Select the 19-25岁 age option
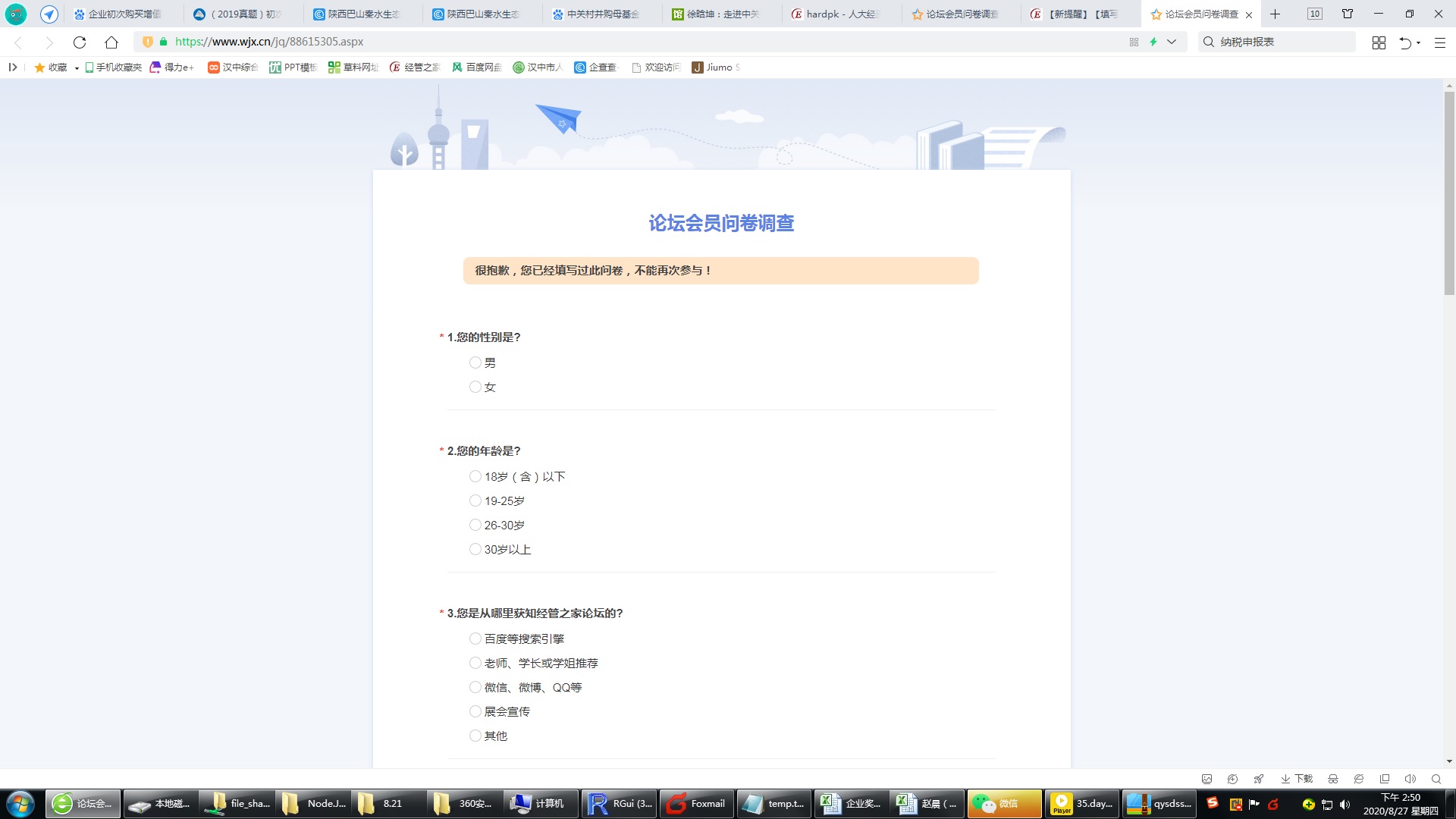Screen dimensions: 1456x819 [x=475, y=500]
